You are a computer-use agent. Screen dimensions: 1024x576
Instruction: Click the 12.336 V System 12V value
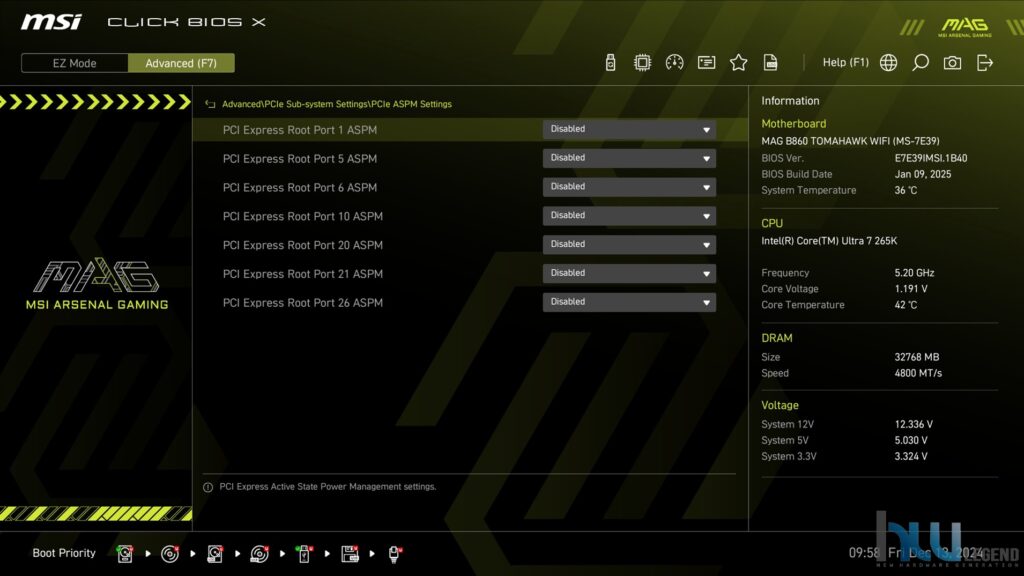coord(914,424)
